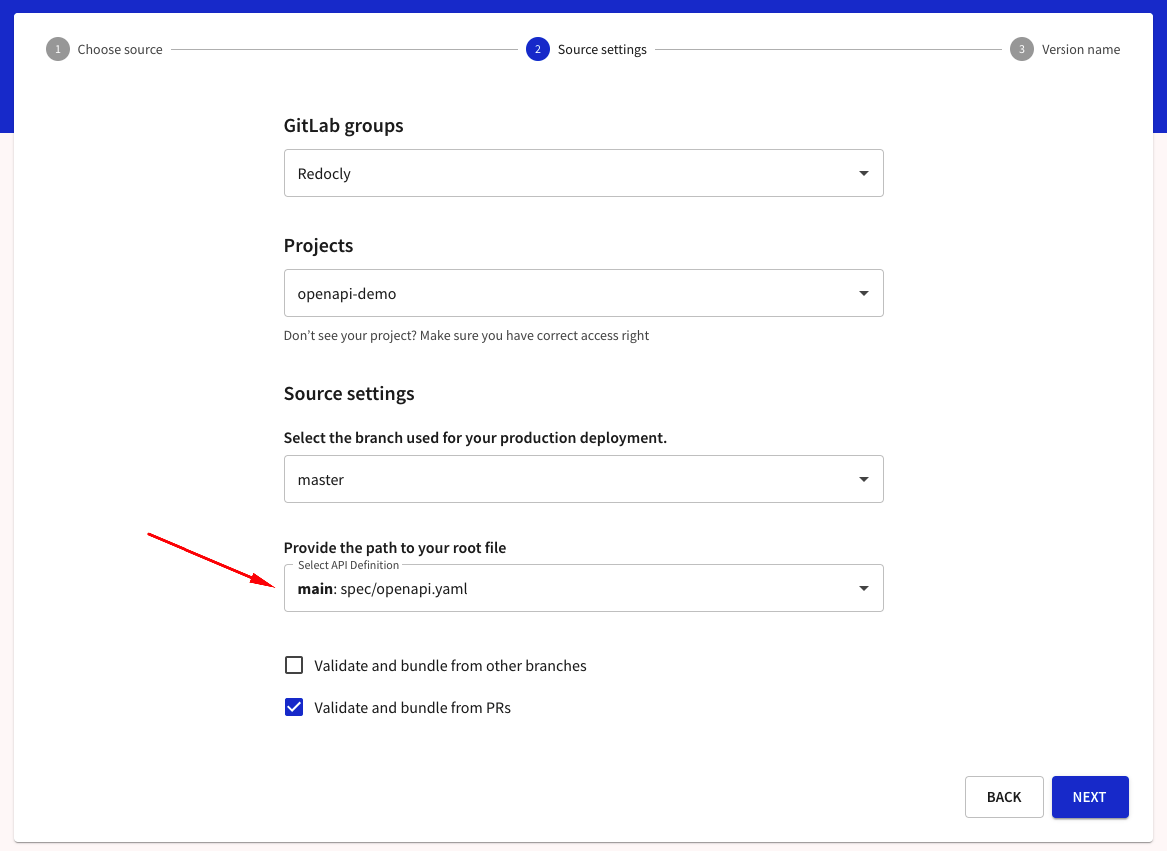1167x851 pixels.
Task: Click the step 2 circle icon
Action: coord(537,49)
